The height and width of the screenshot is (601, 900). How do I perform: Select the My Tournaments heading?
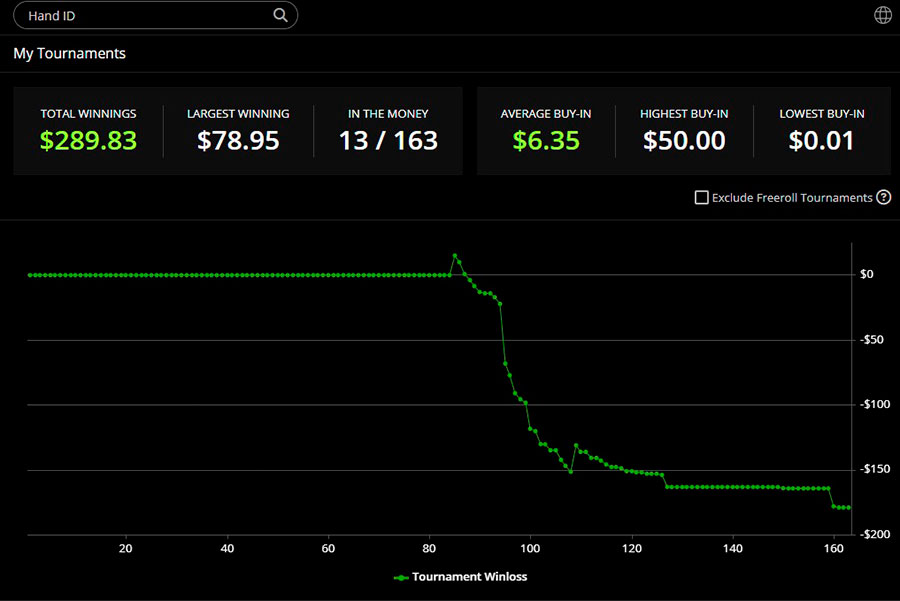(69, 53)
